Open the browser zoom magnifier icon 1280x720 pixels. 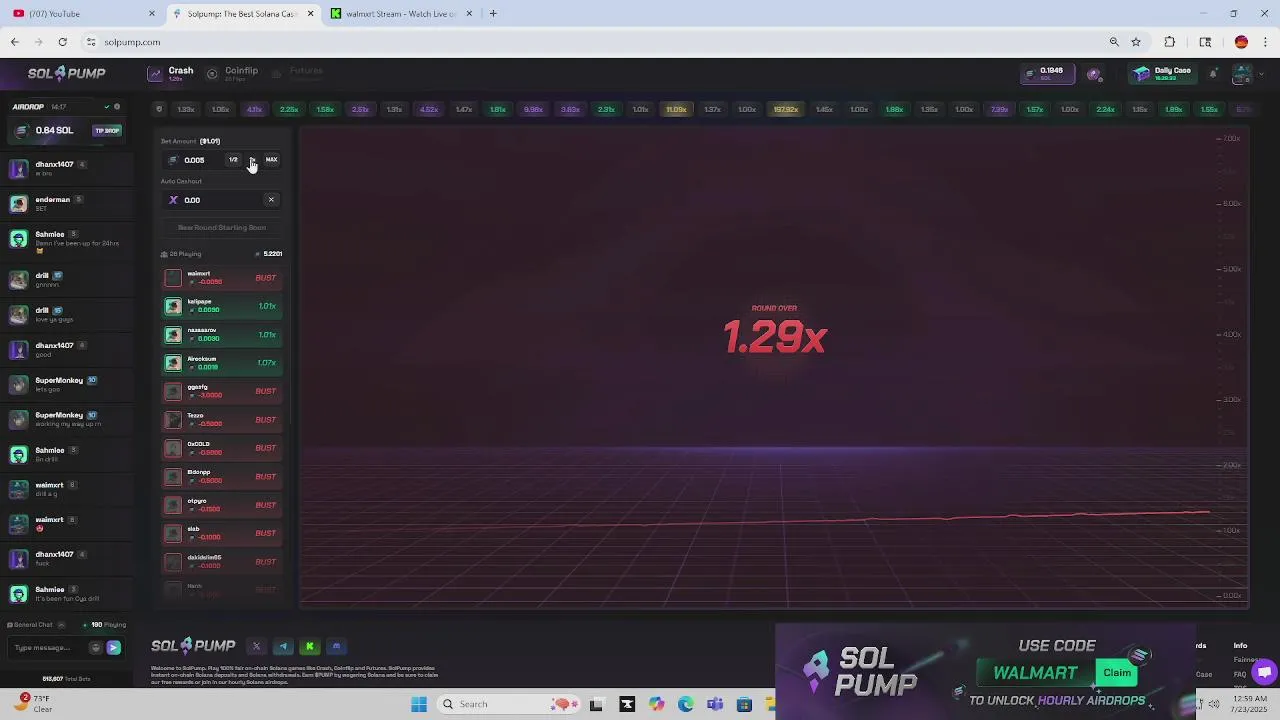(x=1114, y=42)
